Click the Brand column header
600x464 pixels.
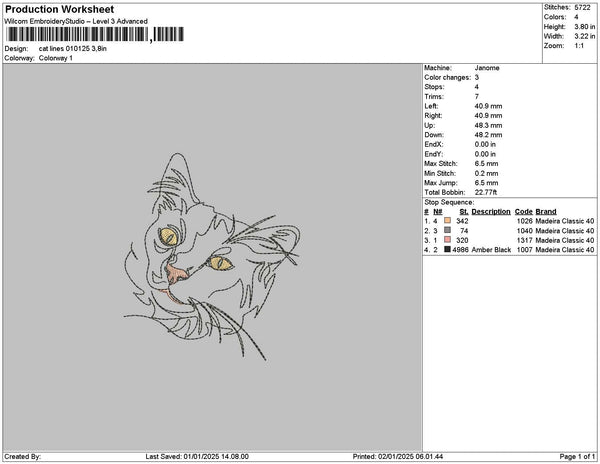point(546,211)
